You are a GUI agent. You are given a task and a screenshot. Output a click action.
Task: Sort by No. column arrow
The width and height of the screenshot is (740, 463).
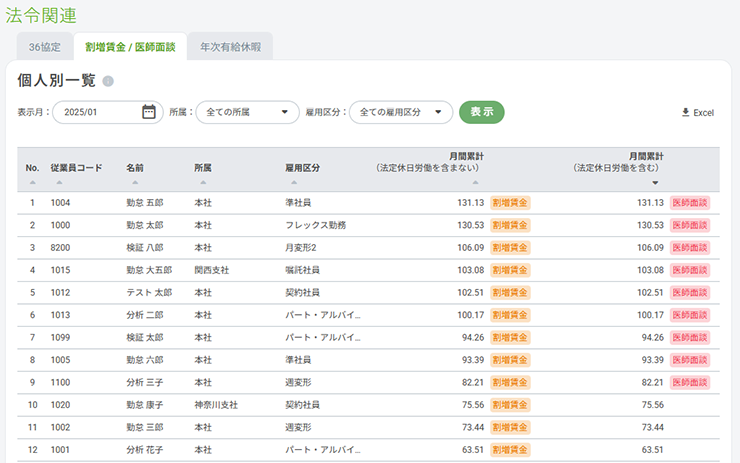pyautogui.click(x=33, y=182)
